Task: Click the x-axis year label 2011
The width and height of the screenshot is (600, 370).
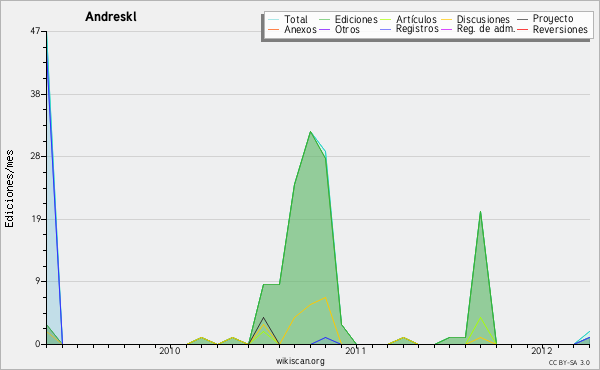Action: pyautogui.click(x=355, y=351)
